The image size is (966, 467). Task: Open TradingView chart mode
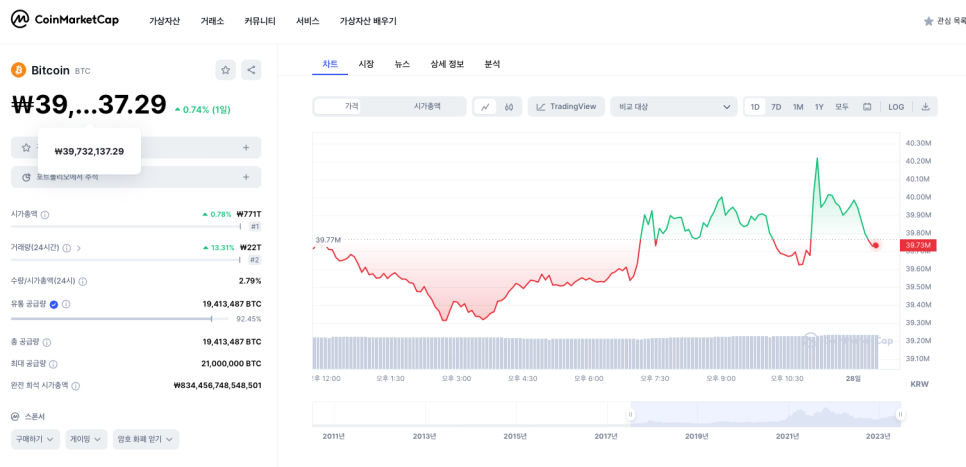pyautogui.click(x=566, y=107)
